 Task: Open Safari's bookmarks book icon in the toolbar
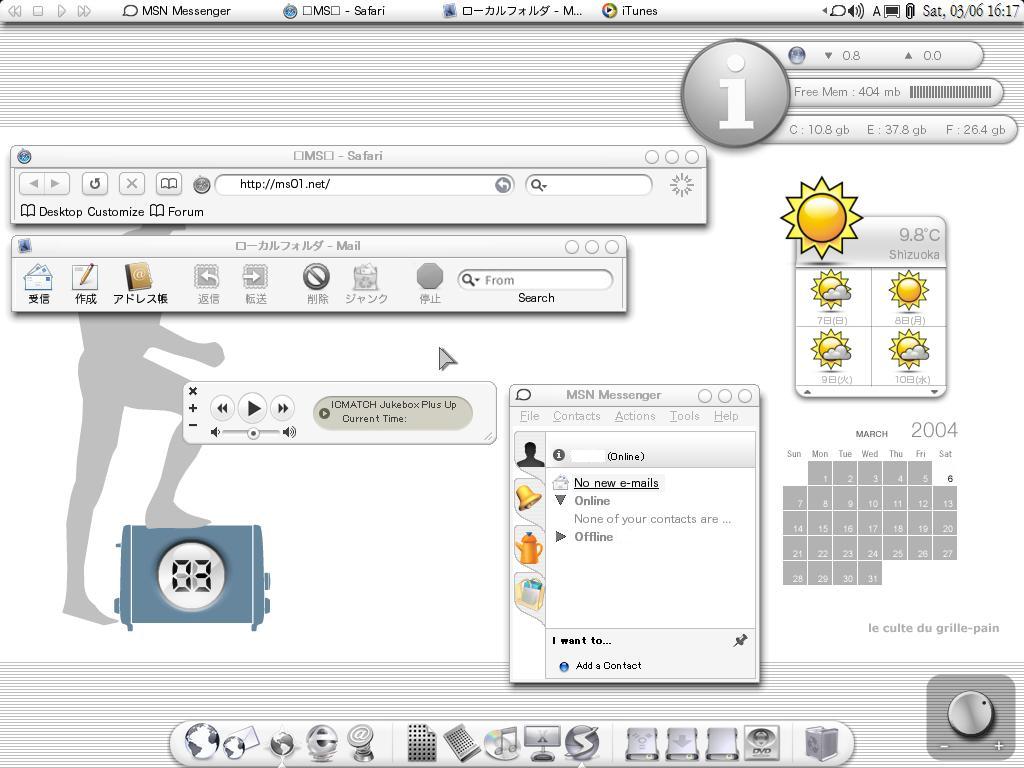pyautogui.click(x=168, y=184)
